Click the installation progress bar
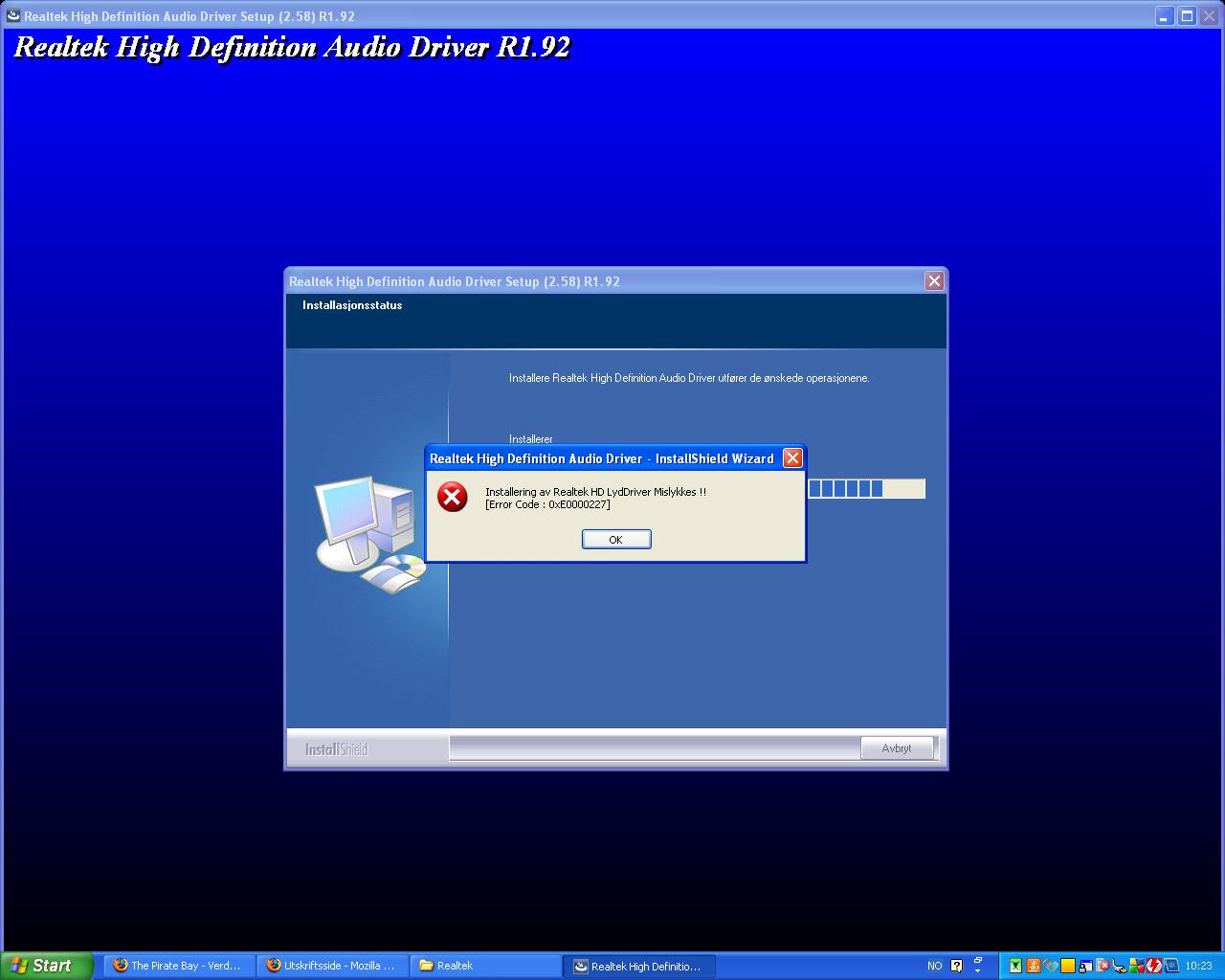The width and height of the screenshot is (1225, 980). pos(866,489)
